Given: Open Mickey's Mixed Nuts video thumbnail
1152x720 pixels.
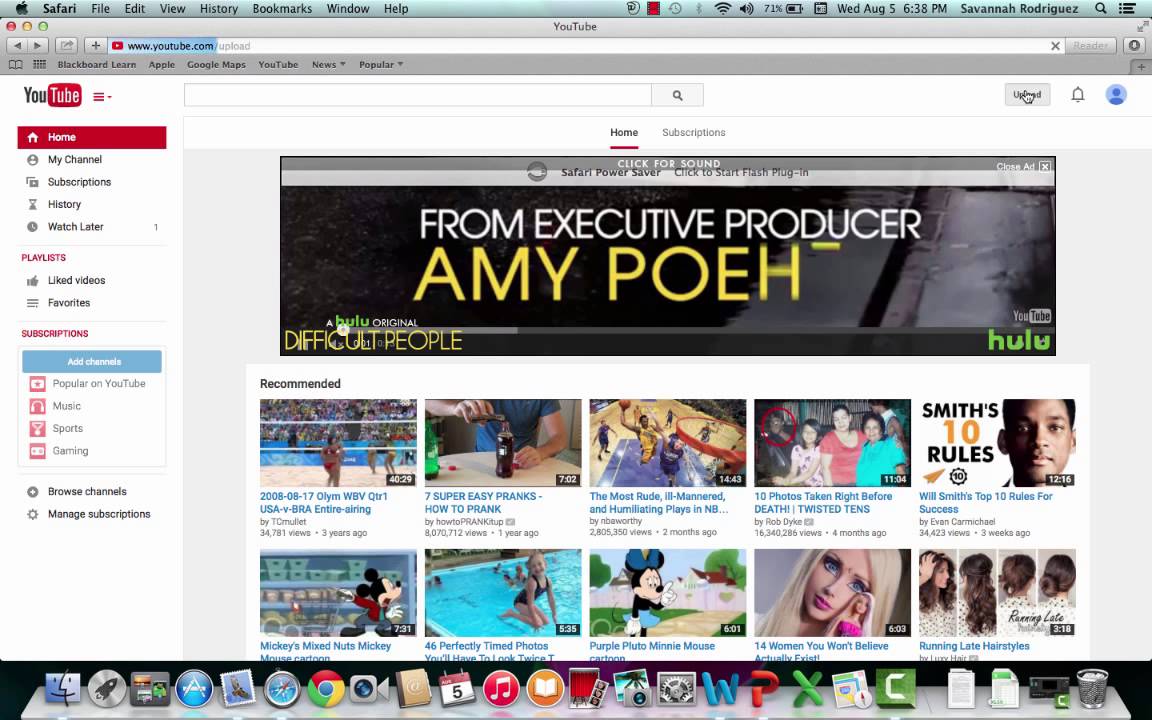Looking at the screenshot, I should point(338,593).
